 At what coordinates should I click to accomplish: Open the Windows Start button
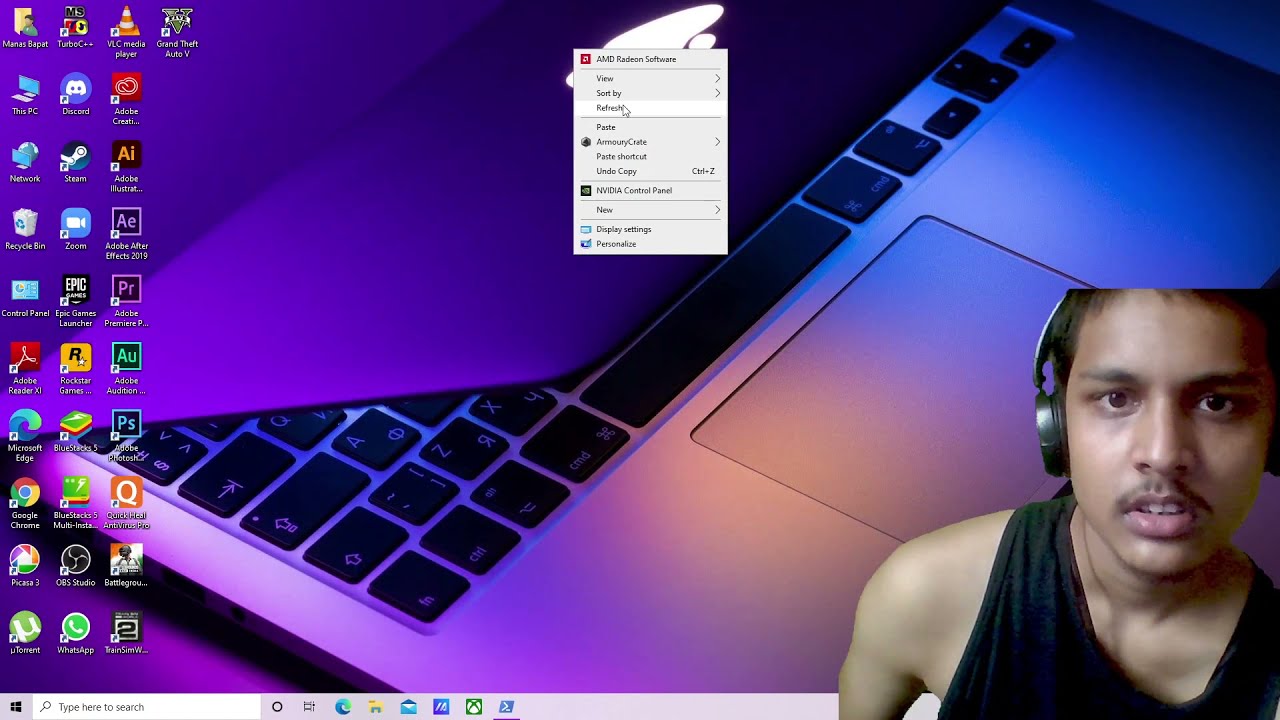click(x=16, y=707)
